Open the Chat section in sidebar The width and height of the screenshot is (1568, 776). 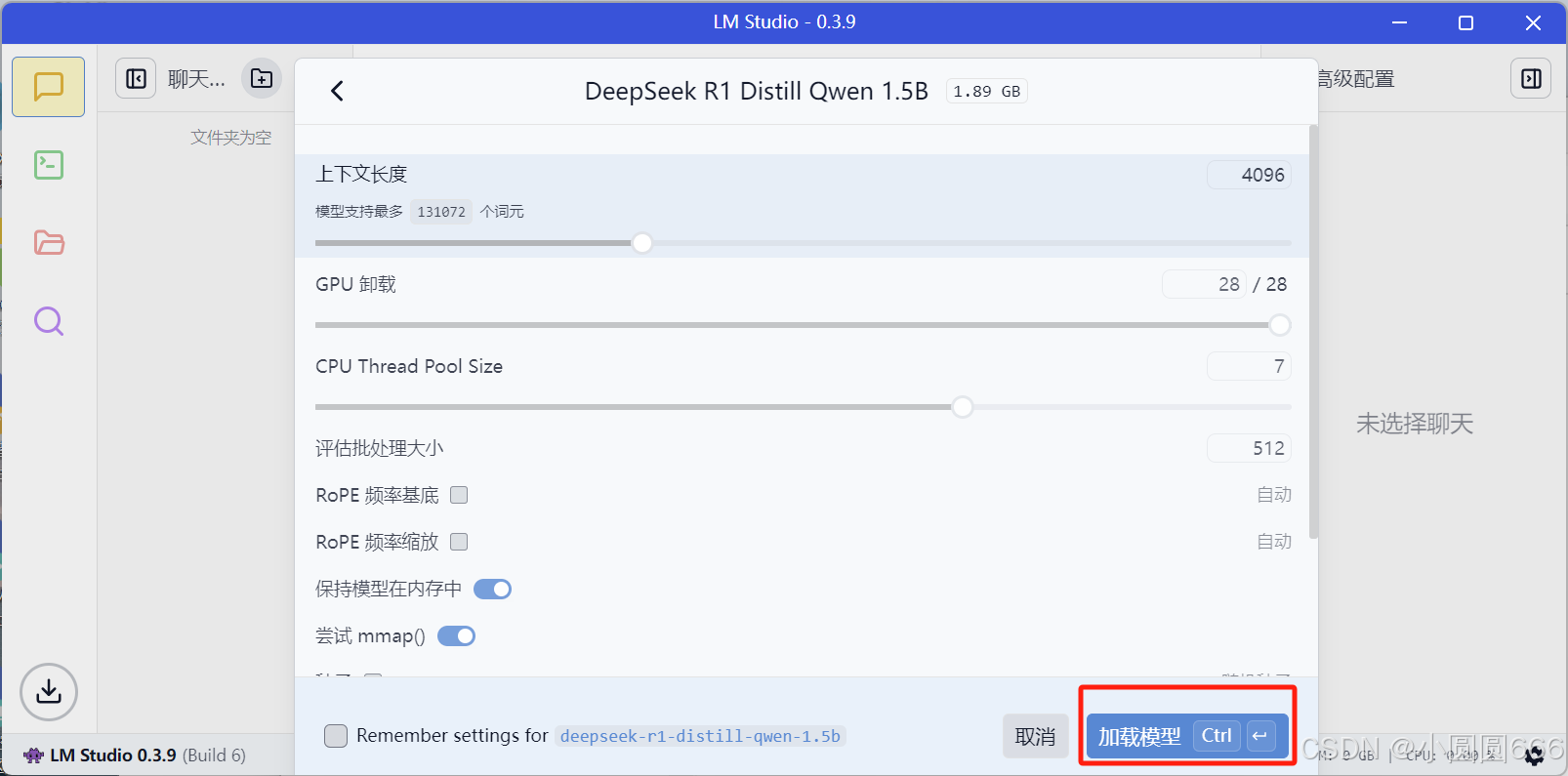tap(49, 87)
